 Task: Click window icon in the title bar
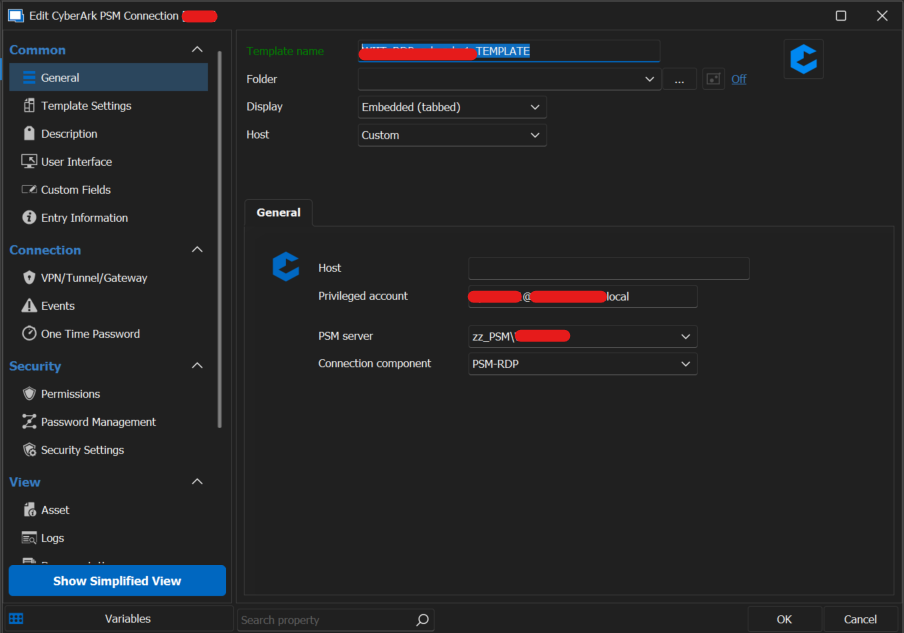tap(16, 16)
